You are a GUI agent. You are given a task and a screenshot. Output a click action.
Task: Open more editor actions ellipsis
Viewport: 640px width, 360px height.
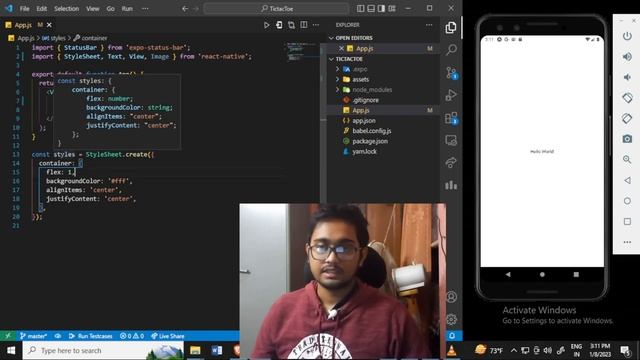(316, 25)
